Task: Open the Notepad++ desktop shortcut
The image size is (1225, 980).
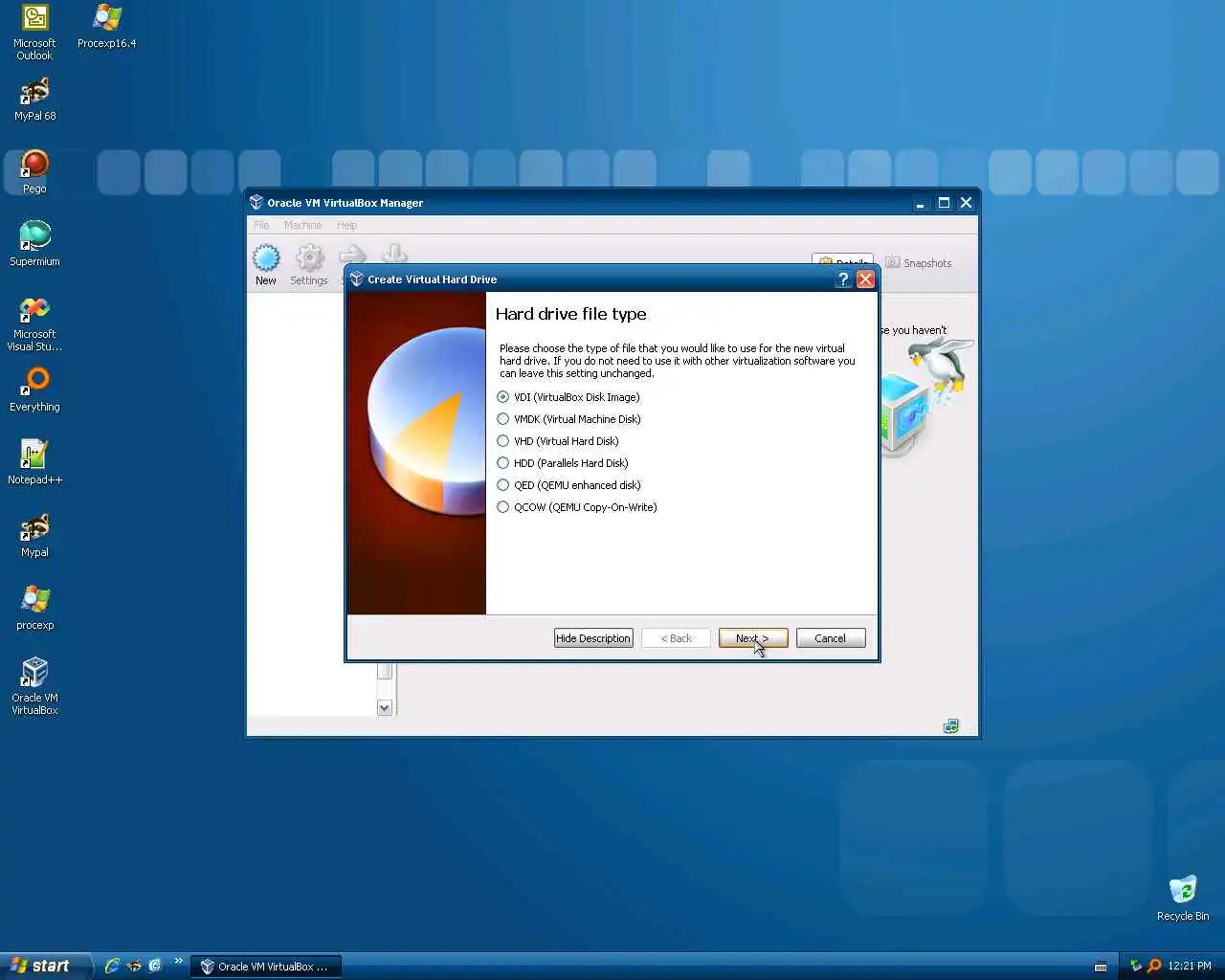Action: [x=34, y=463]
